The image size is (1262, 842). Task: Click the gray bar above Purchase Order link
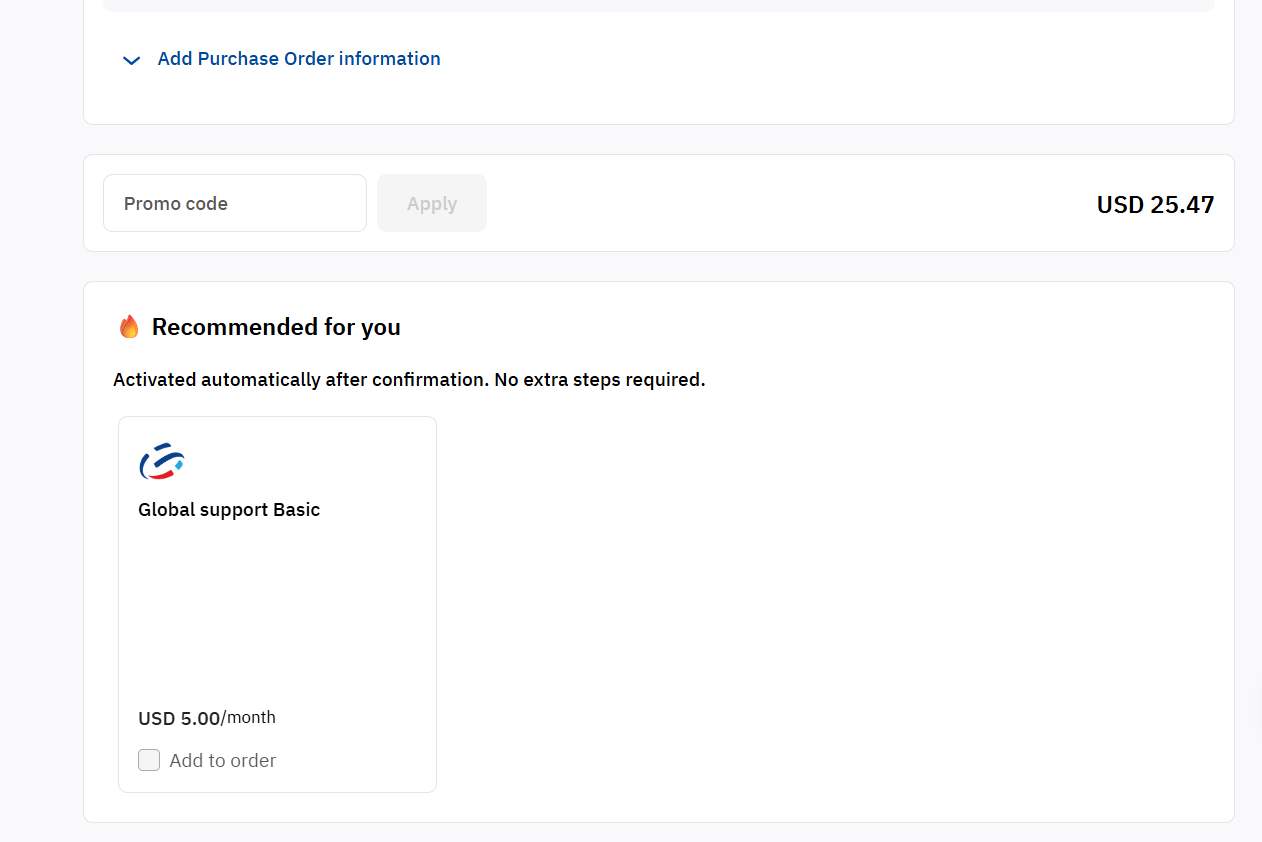(659, 5)
